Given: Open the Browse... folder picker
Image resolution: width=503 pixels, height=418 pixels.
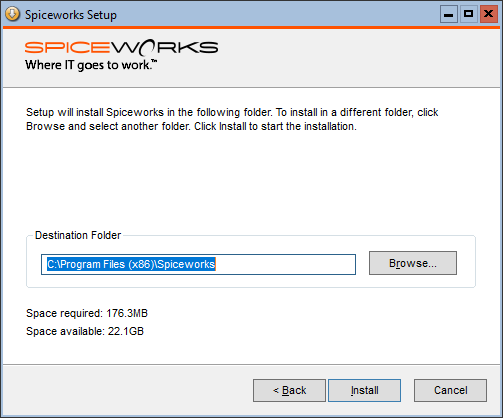Looking at the screenshot, I should [413, 263].
